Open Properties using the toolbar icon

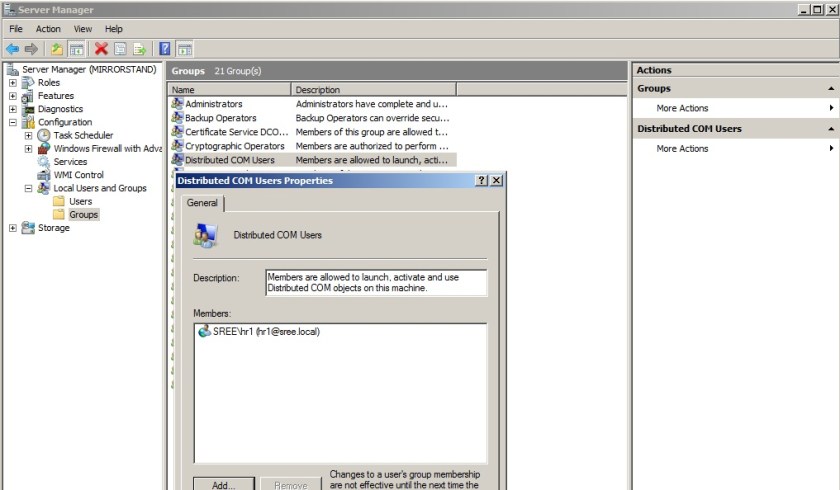(x=120, y=49)
